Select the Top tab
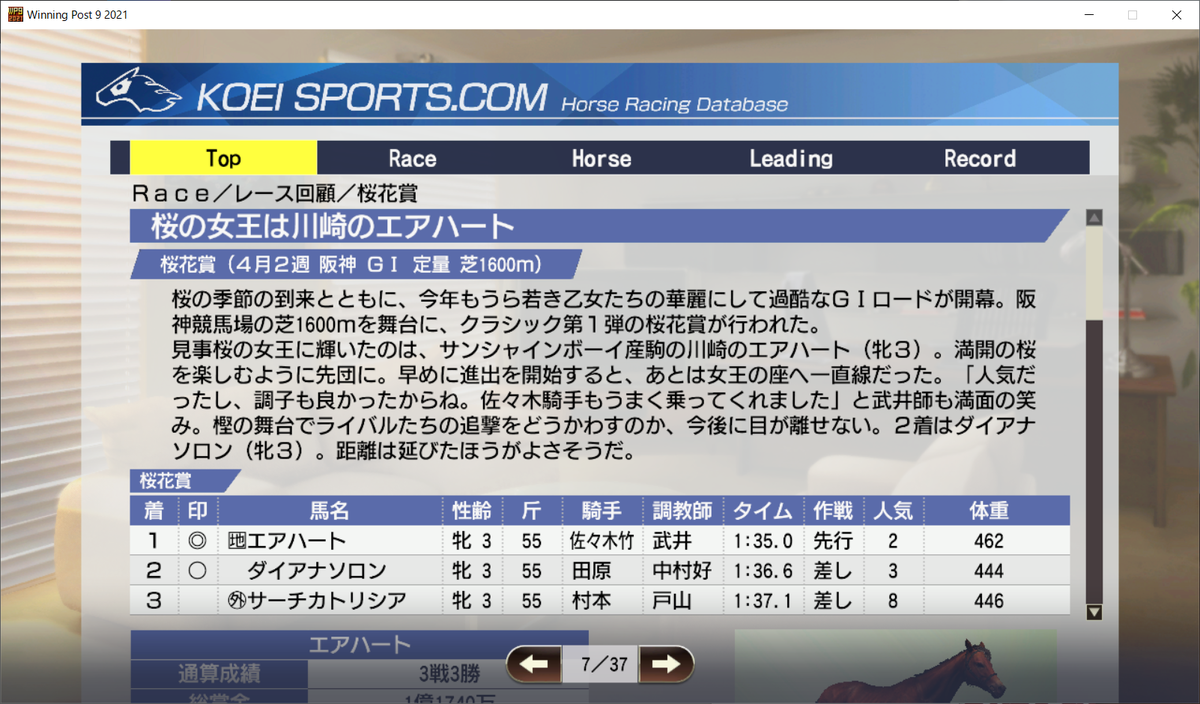The image size is (1200, 704). click(x=224, y=158)
